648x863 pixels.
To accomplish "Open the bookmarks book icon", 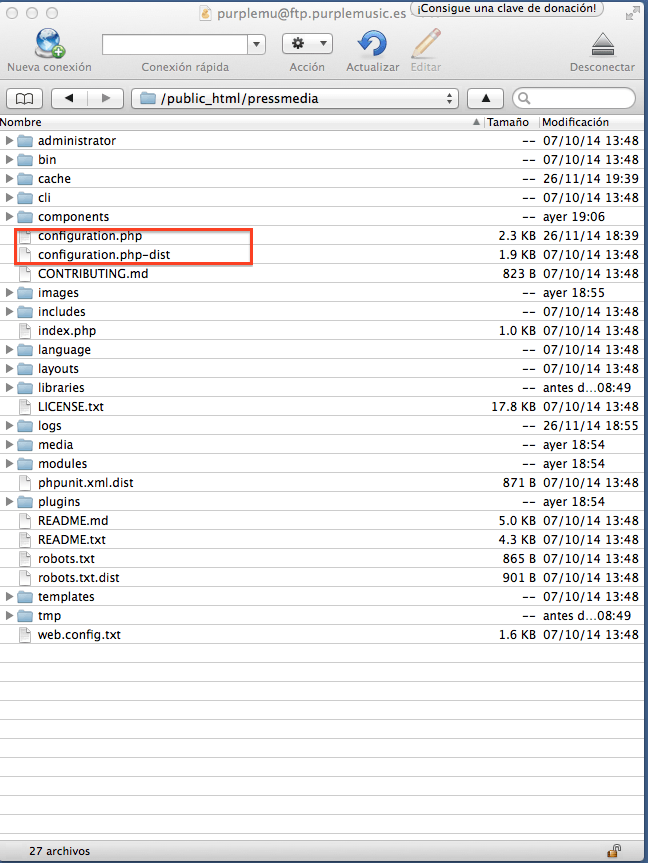I will tap(24, 99).
